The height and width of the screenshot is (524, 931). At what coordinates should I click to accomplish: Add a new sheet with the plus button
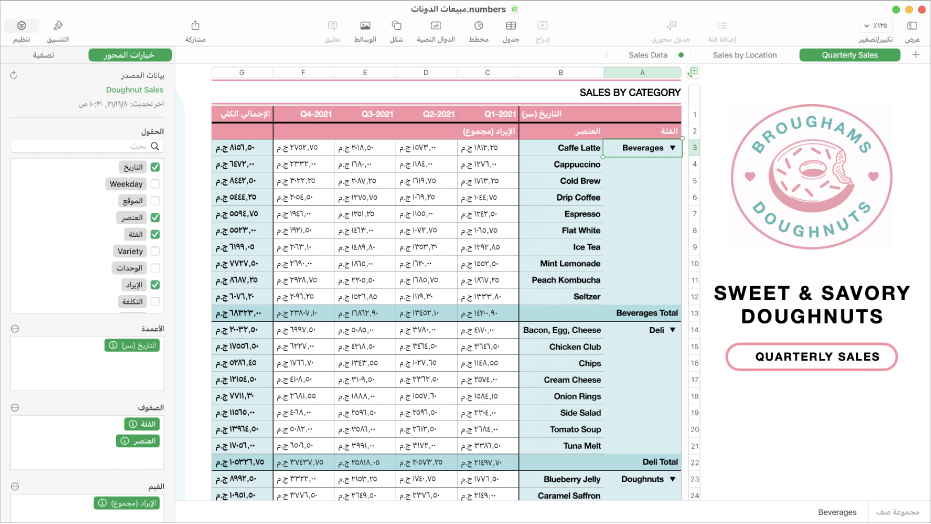point(916,55)
